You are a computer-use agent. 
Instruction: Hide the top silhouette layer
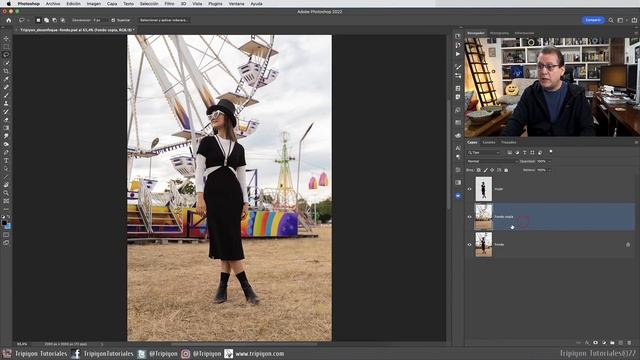pyautogui.click(x=469, y=189)
